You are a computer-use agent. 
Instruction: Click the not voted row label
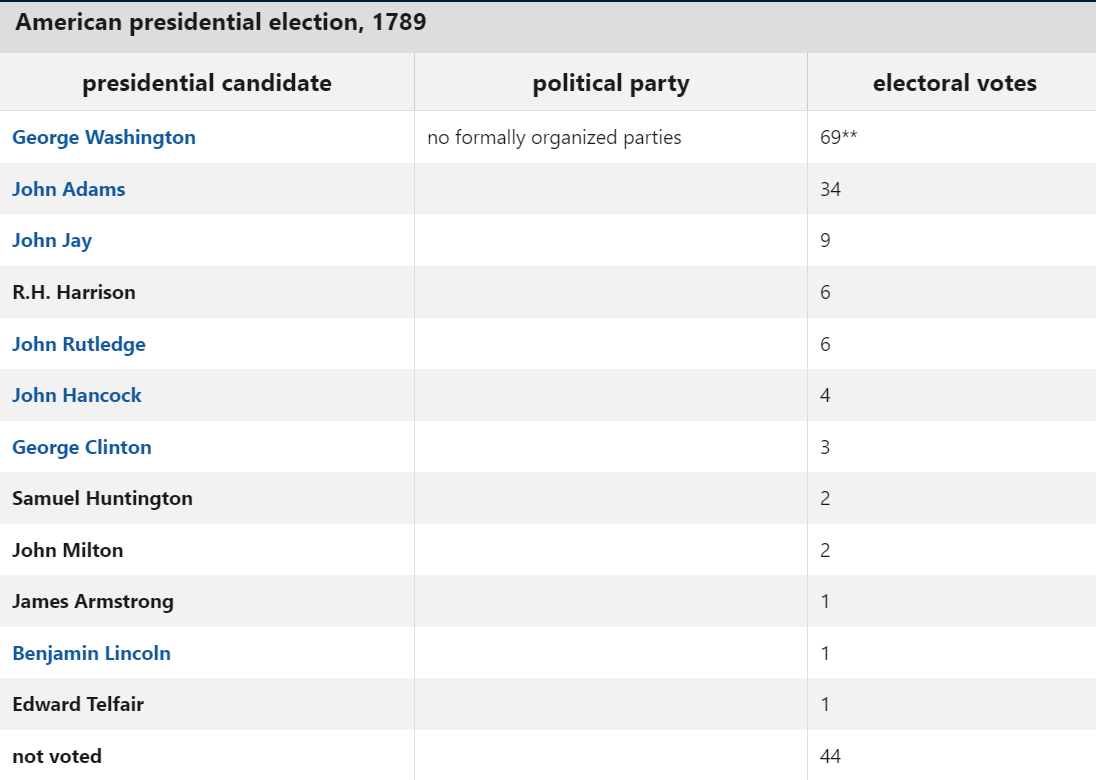[57, 756]
